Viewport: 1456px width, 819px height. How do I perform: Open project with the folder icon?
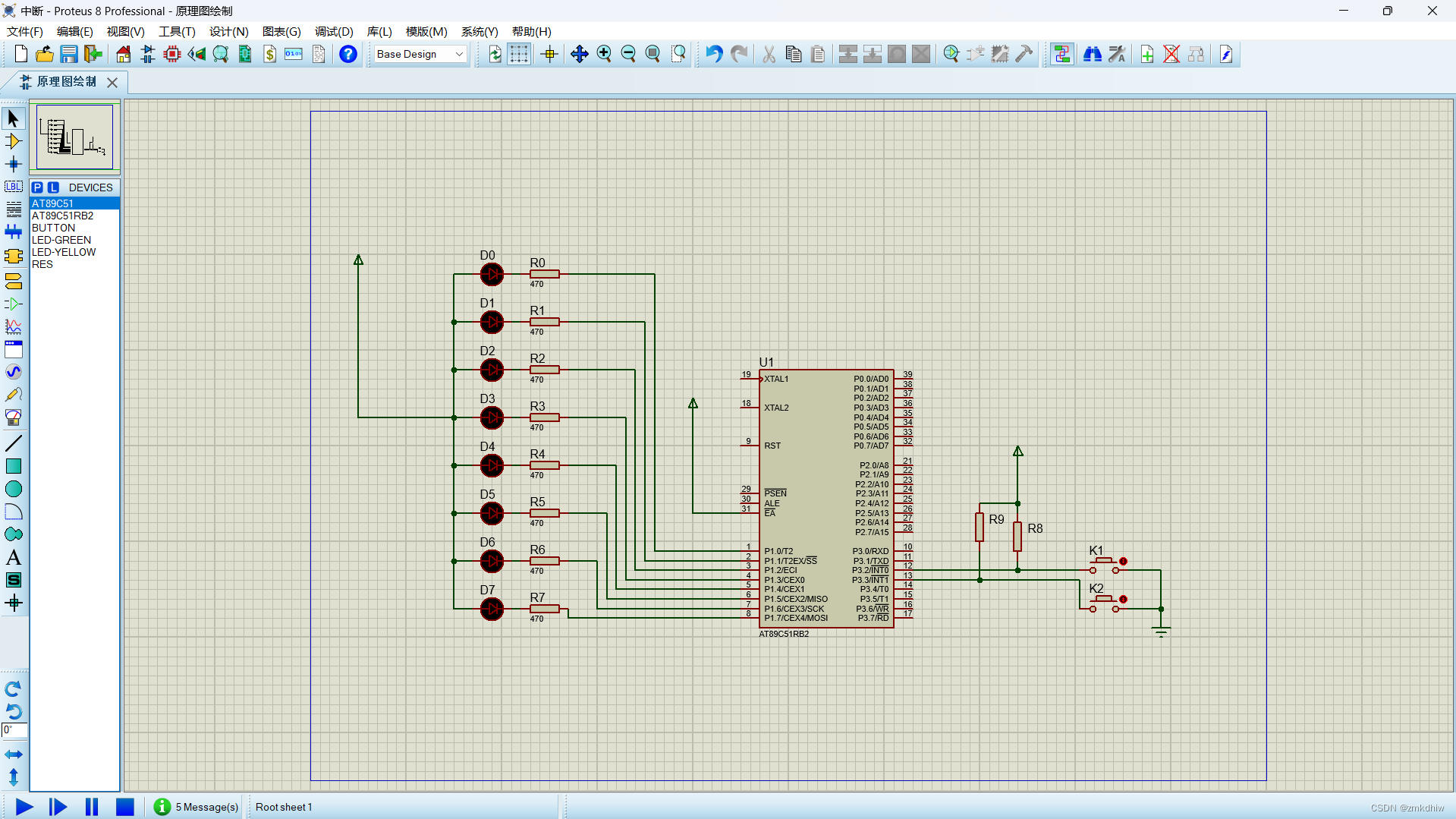tap(45, 54)
